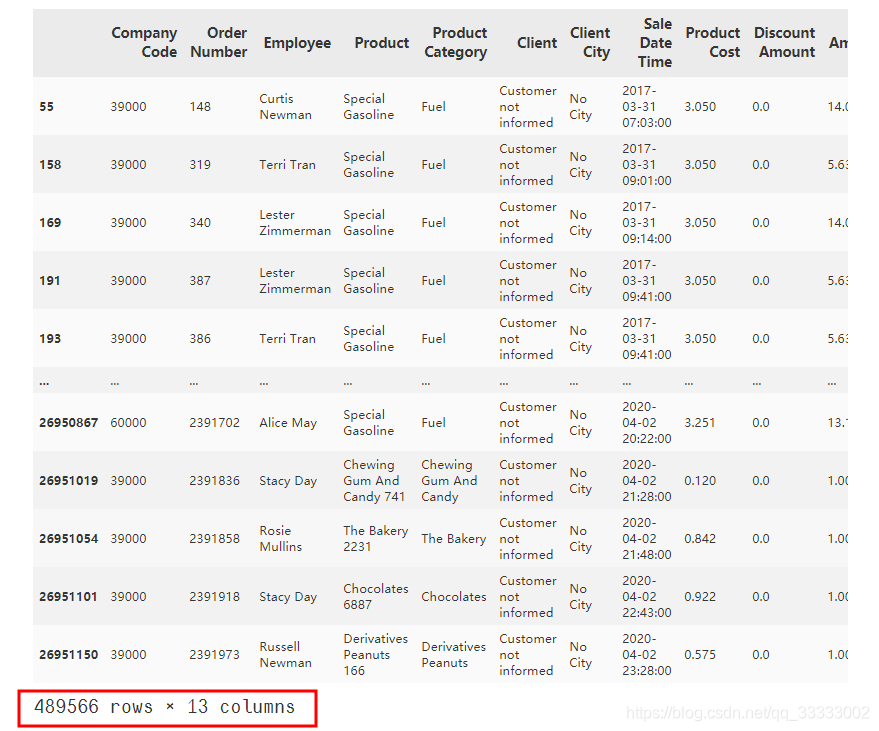
Task: Select order number 319
Action: point(200,165)
